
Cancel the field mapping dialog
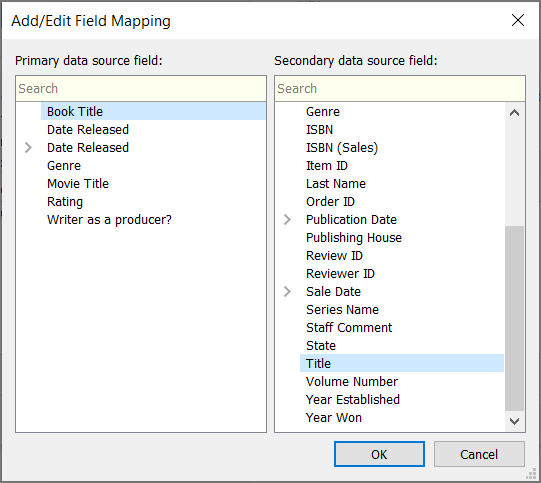coord(479,454)
